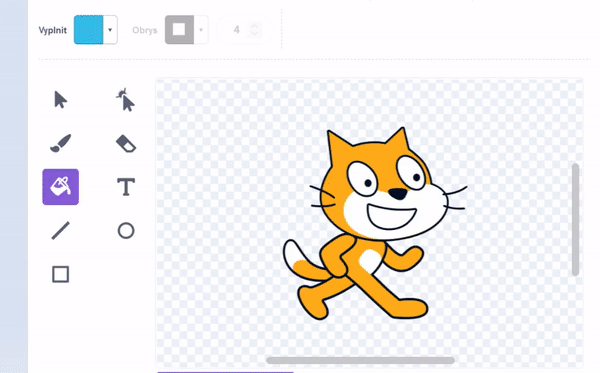Decrease outline width with the down arrow
The height and width of the screenshot is (373, 600).
coord(254,34)
